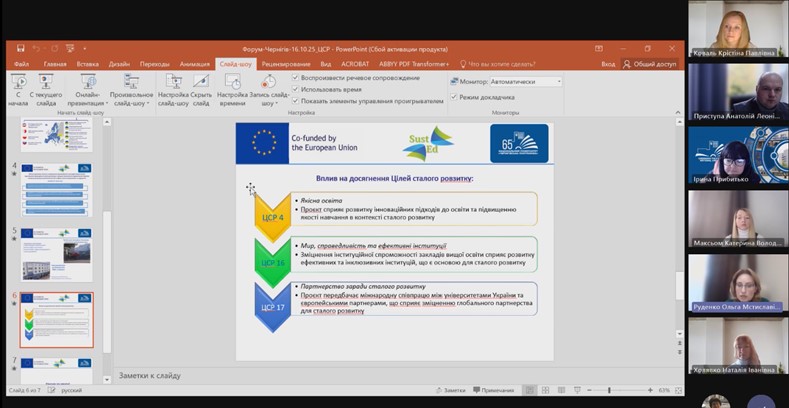
Task: Click Общий доступ share button
Action: [649, 63]
